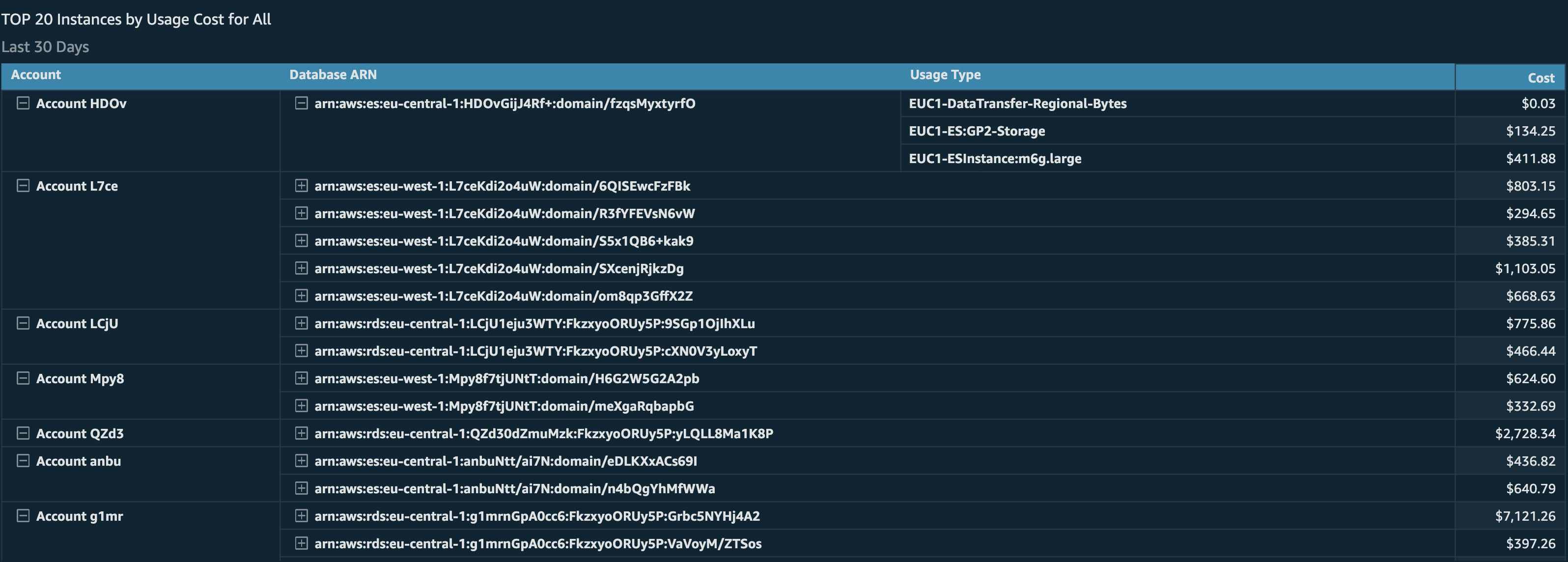Collapse the Account LCjU row group
Viewport: 1568px width, 562px height.
23,323
